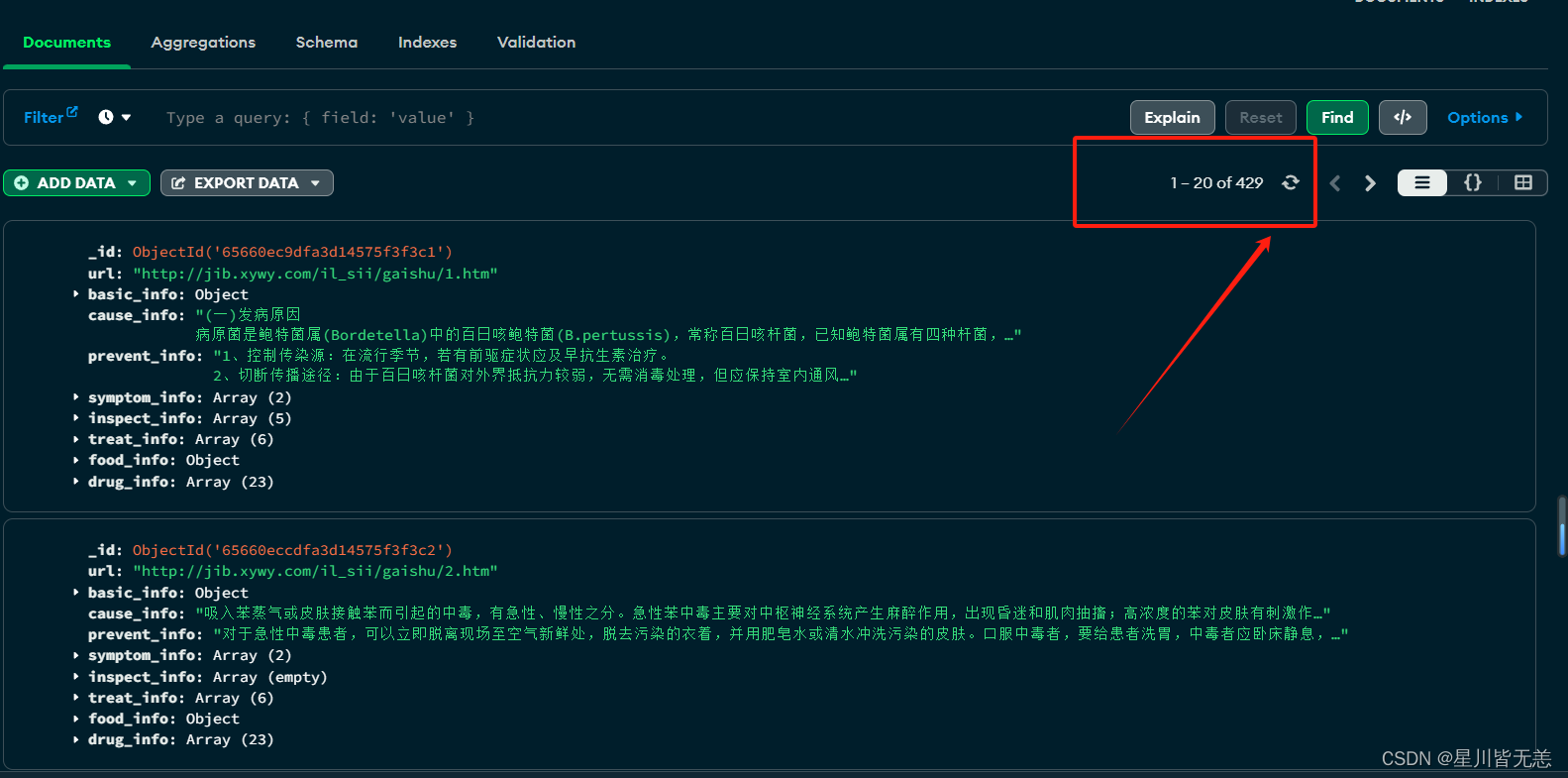Image resolution: width=1568 pixels, height=778 pixels.
Task: Switch to the Aggregations tab
Action: (203, 43)
